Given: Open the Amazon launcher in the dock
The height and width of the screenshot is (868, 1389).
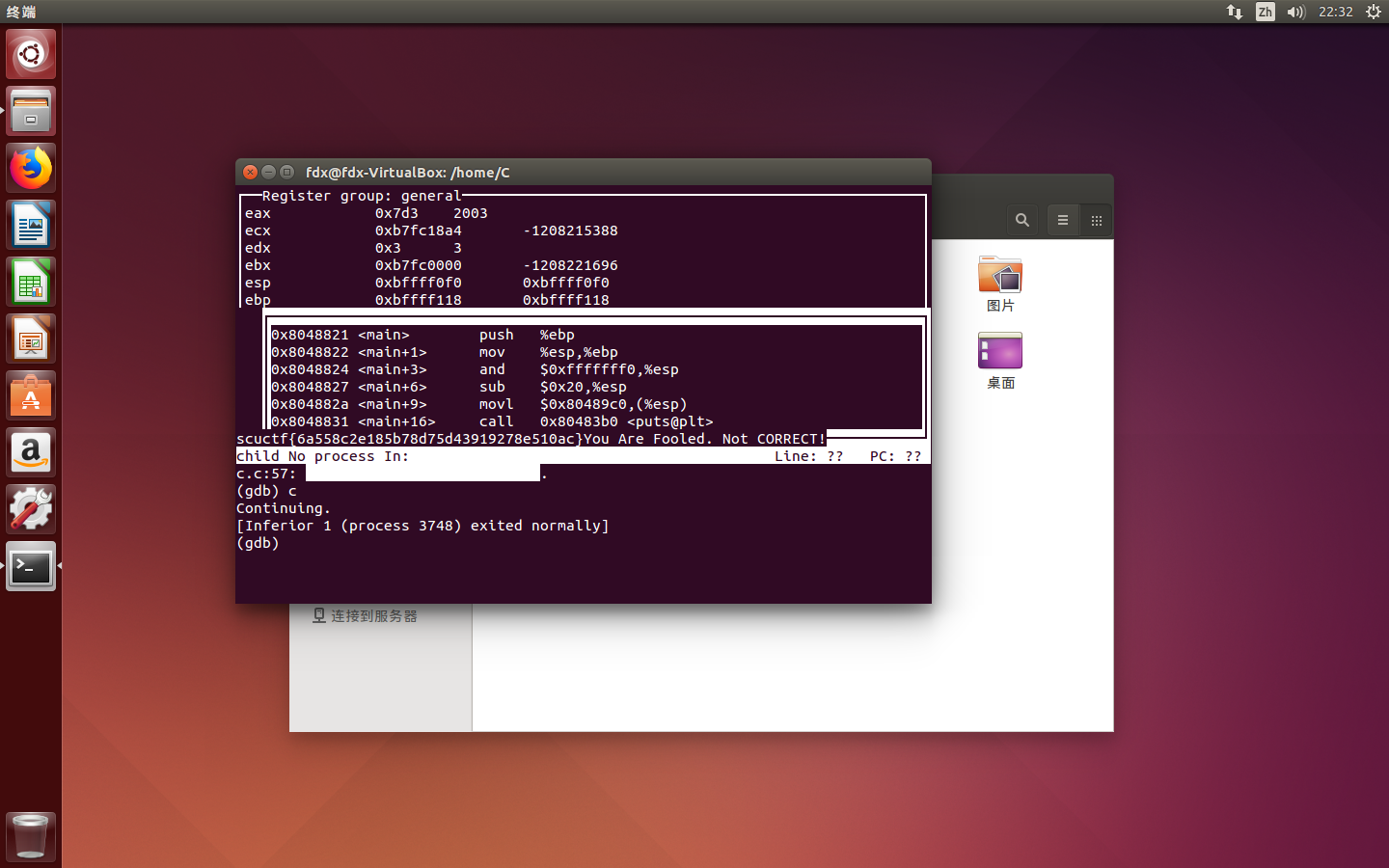Looking at the screenshot, I should (31, 452).
